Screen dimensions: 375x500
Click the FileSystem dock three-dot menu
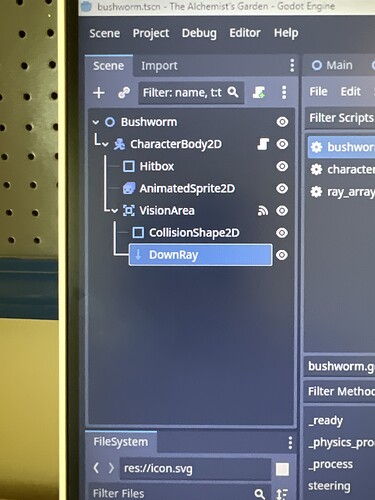290,443
